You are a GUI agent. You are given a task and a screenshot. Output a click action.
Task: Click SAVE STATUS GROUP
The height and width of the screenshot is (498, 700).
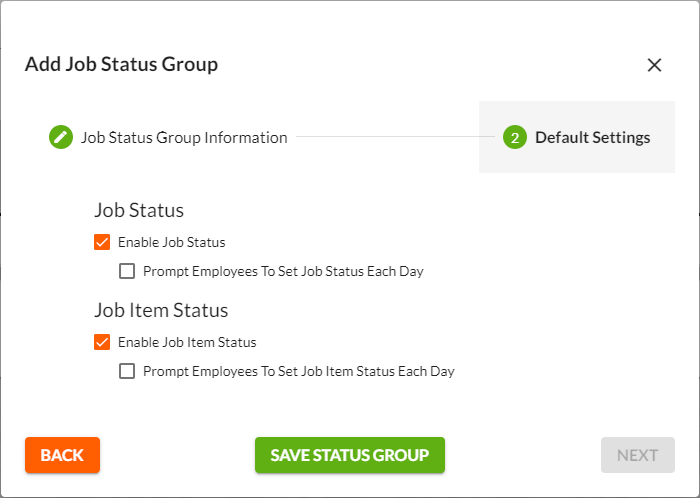click(x=349, y=455)
